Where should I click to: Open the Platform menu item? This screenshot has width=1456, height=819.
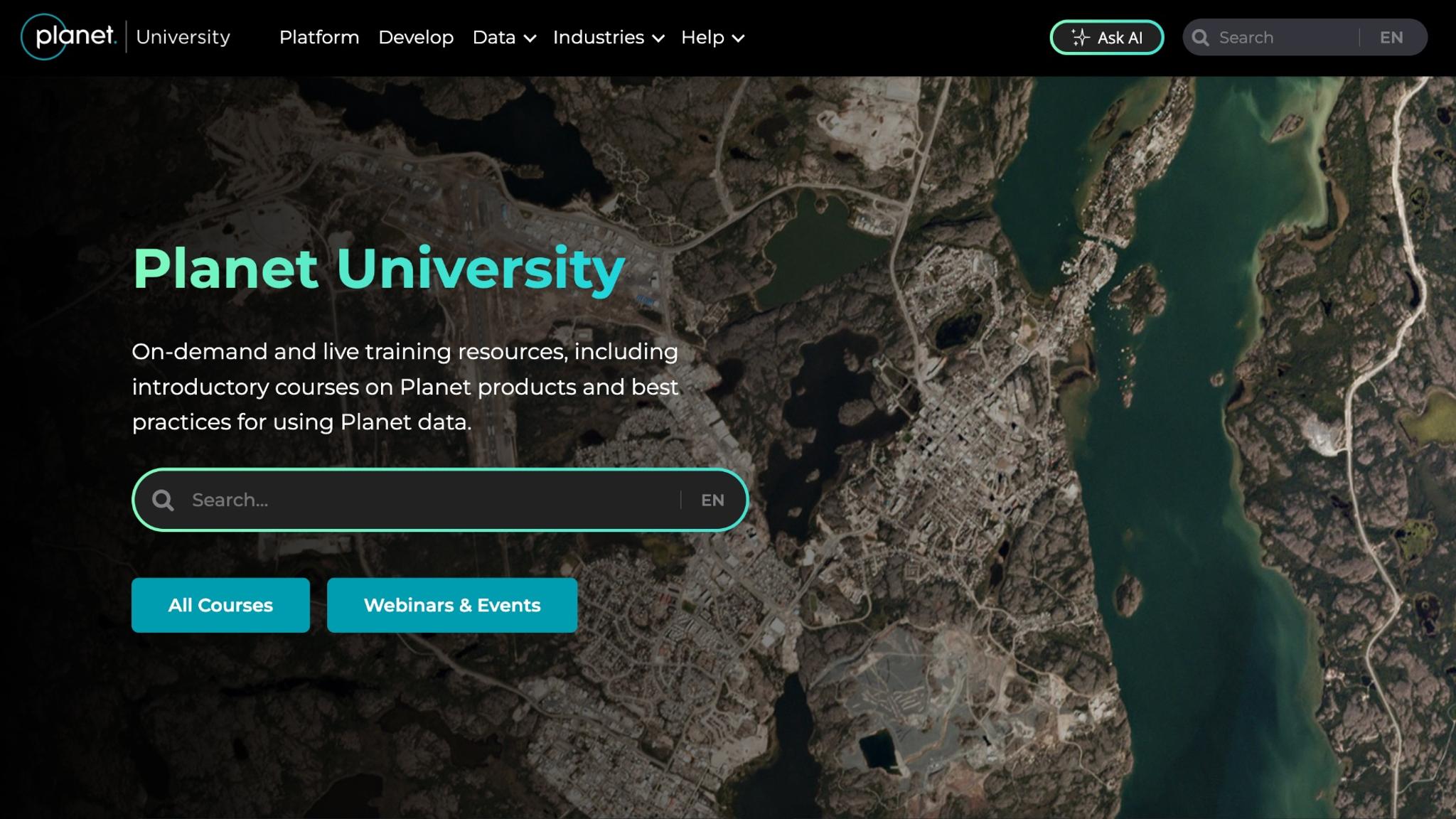pos(319,37)
